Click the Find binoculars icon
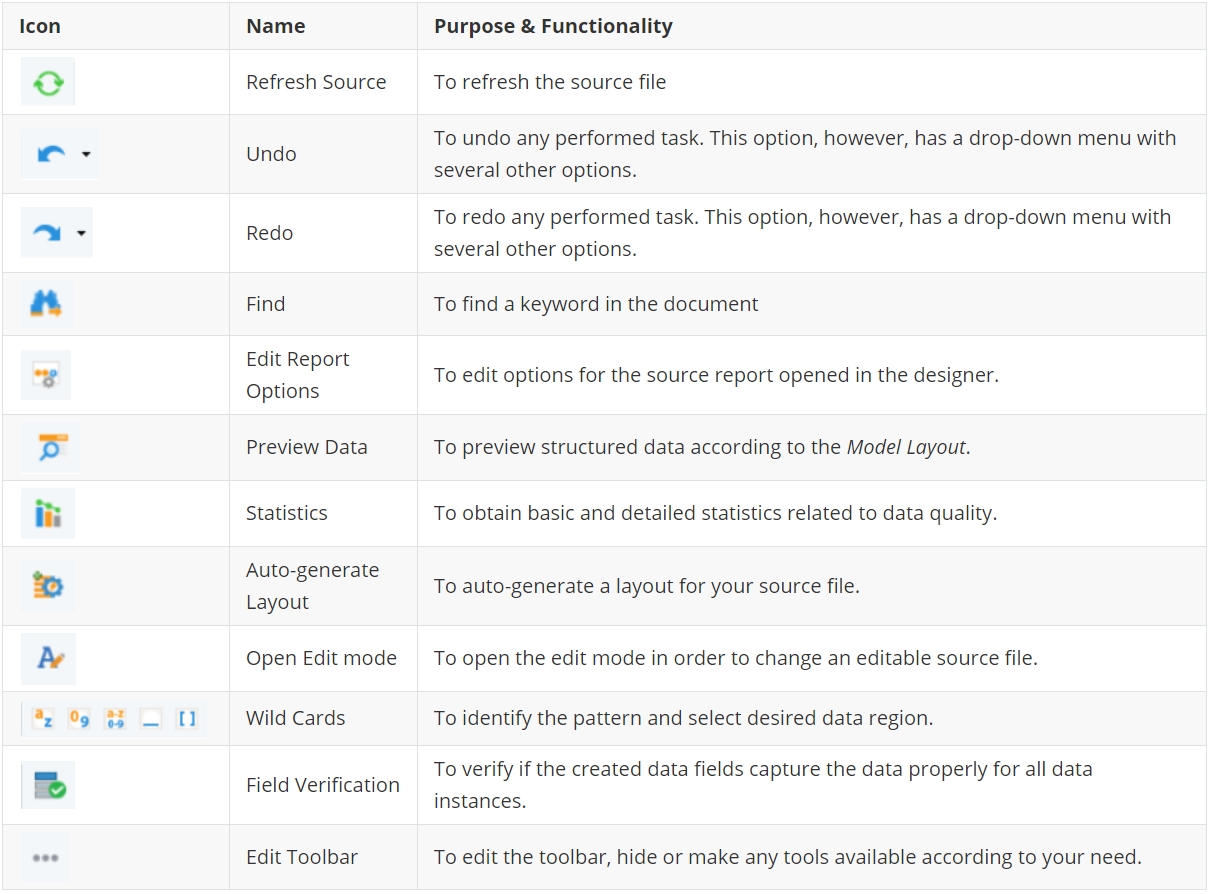The width and height of the screenshot is (1210, 894). tap(47, 304)
